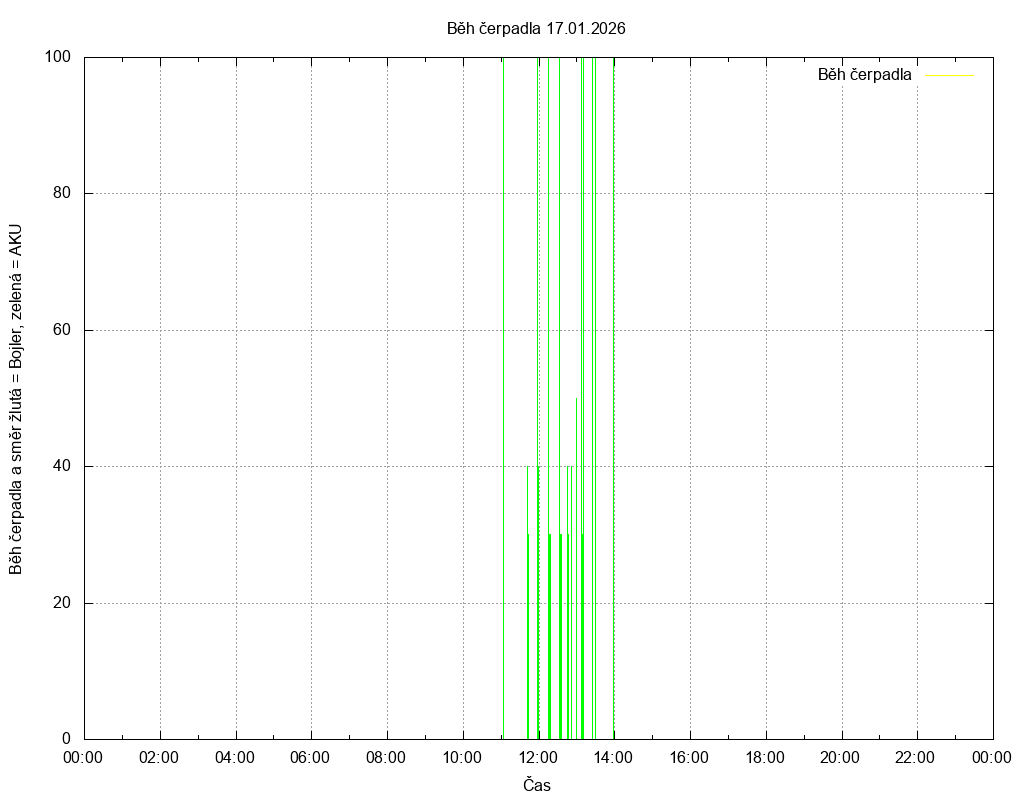Click the 60 value on y-axis
Viewport: 1024px width, 800px height.
click(61, 330)
